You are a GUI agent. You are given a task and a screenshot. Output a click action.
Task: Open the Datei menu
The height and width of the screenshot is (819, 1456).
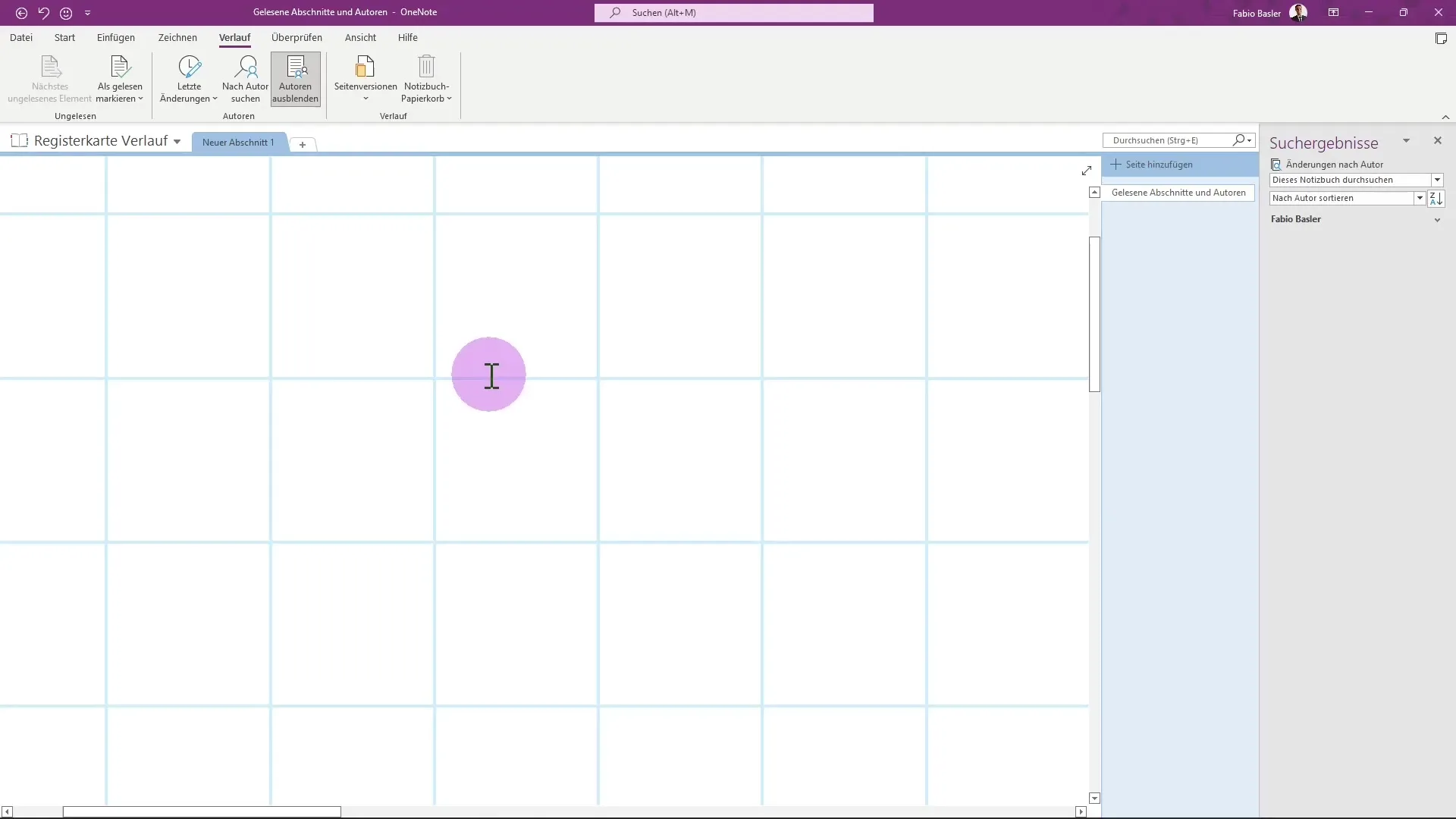tap(21, 37)
